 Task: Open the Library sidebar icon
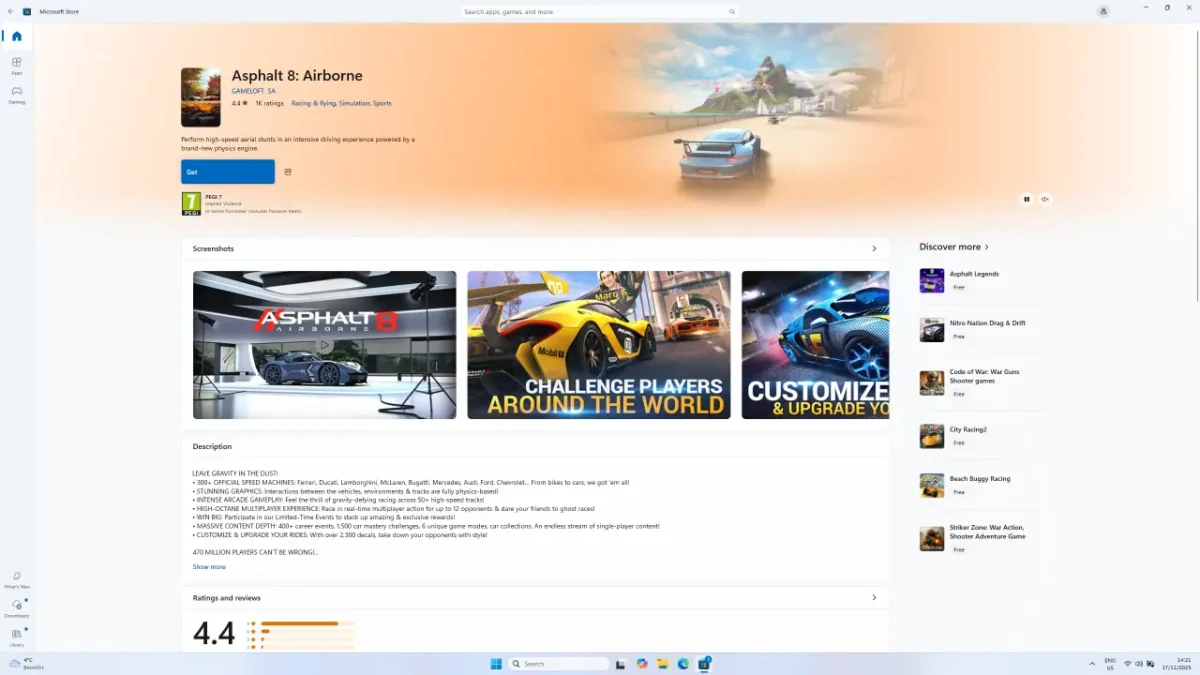click(16, 636)
